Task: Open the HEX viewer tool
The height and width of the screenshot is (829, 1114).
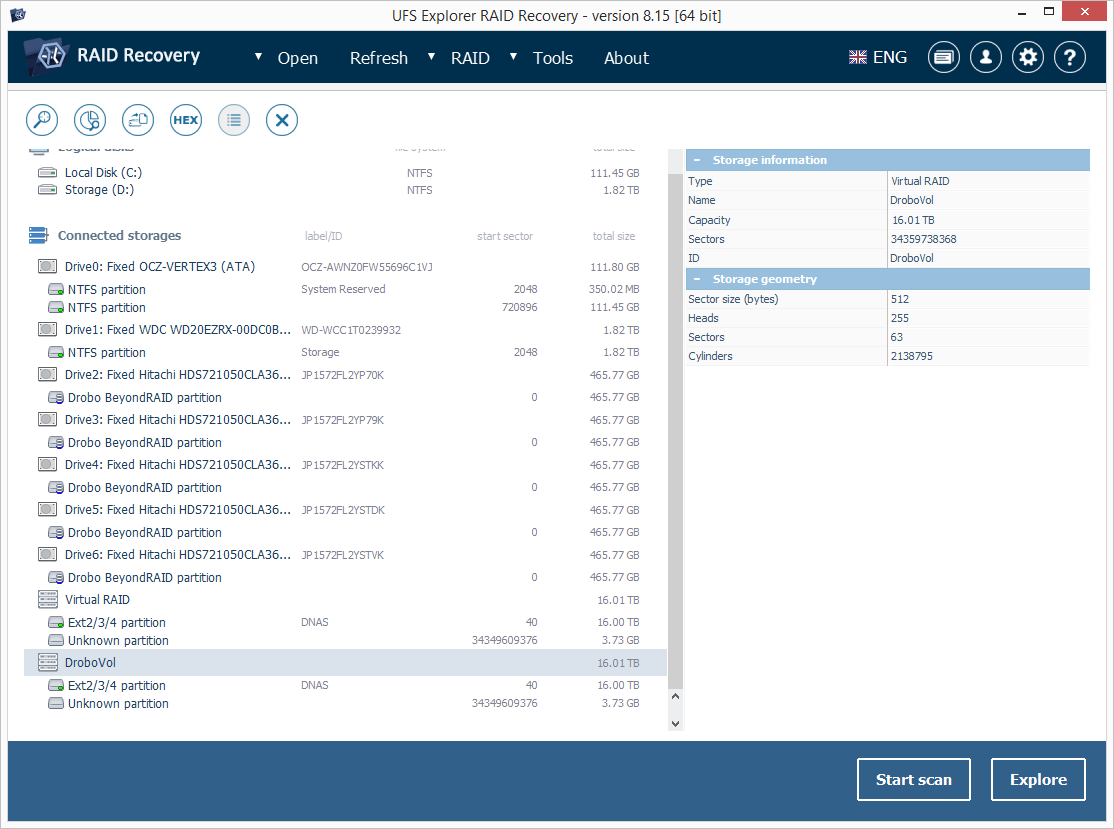Action: click(185, 120)
